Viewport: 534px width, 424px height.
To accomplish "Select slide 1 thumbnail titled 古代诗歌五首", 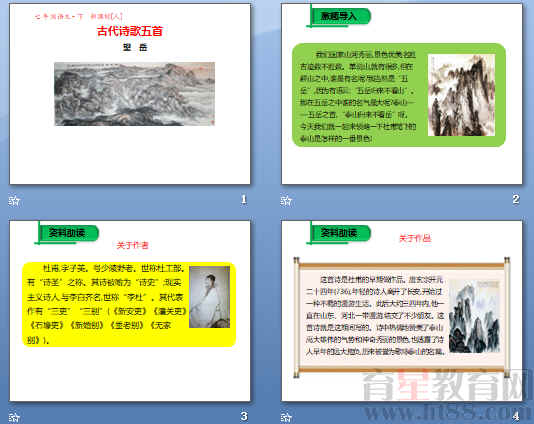I will click(x=130, y=94).
